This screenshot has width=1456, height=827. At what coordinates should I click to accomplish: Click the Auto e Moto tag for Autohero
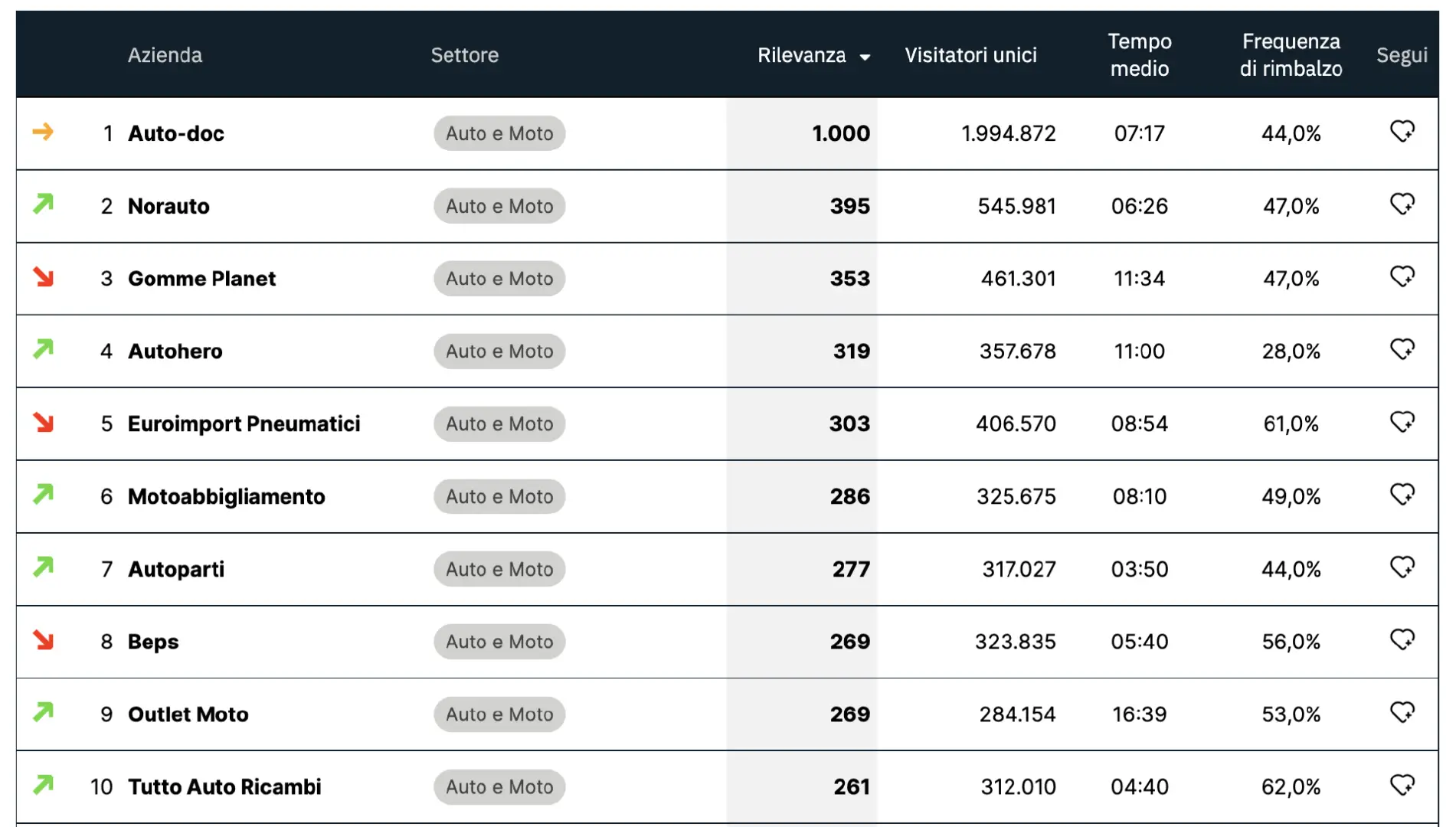[x=499, y=351]
